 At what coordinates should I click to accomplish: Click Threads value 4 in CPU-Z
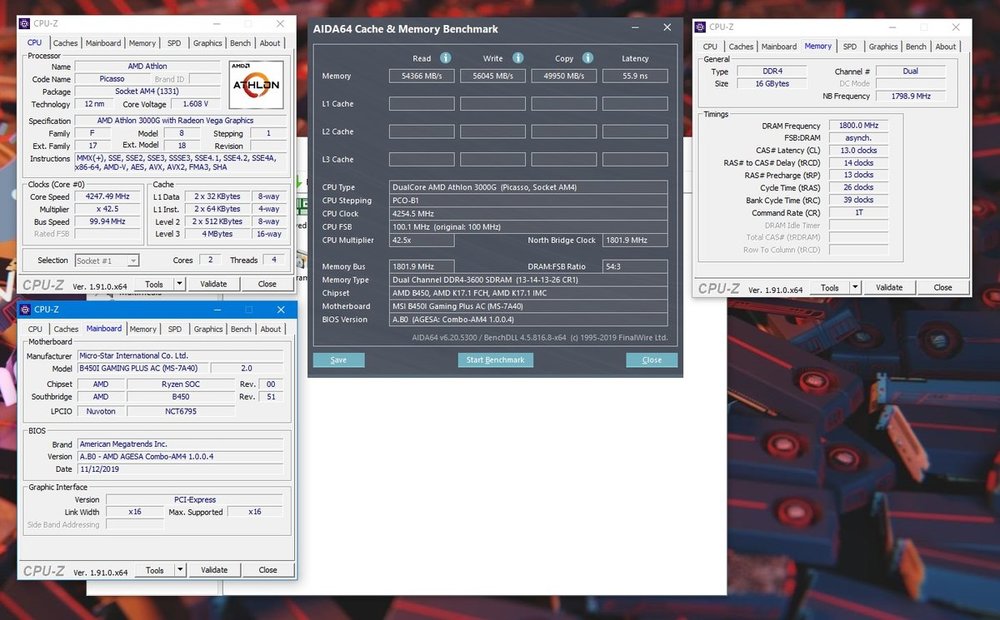[x=274, y=260]
